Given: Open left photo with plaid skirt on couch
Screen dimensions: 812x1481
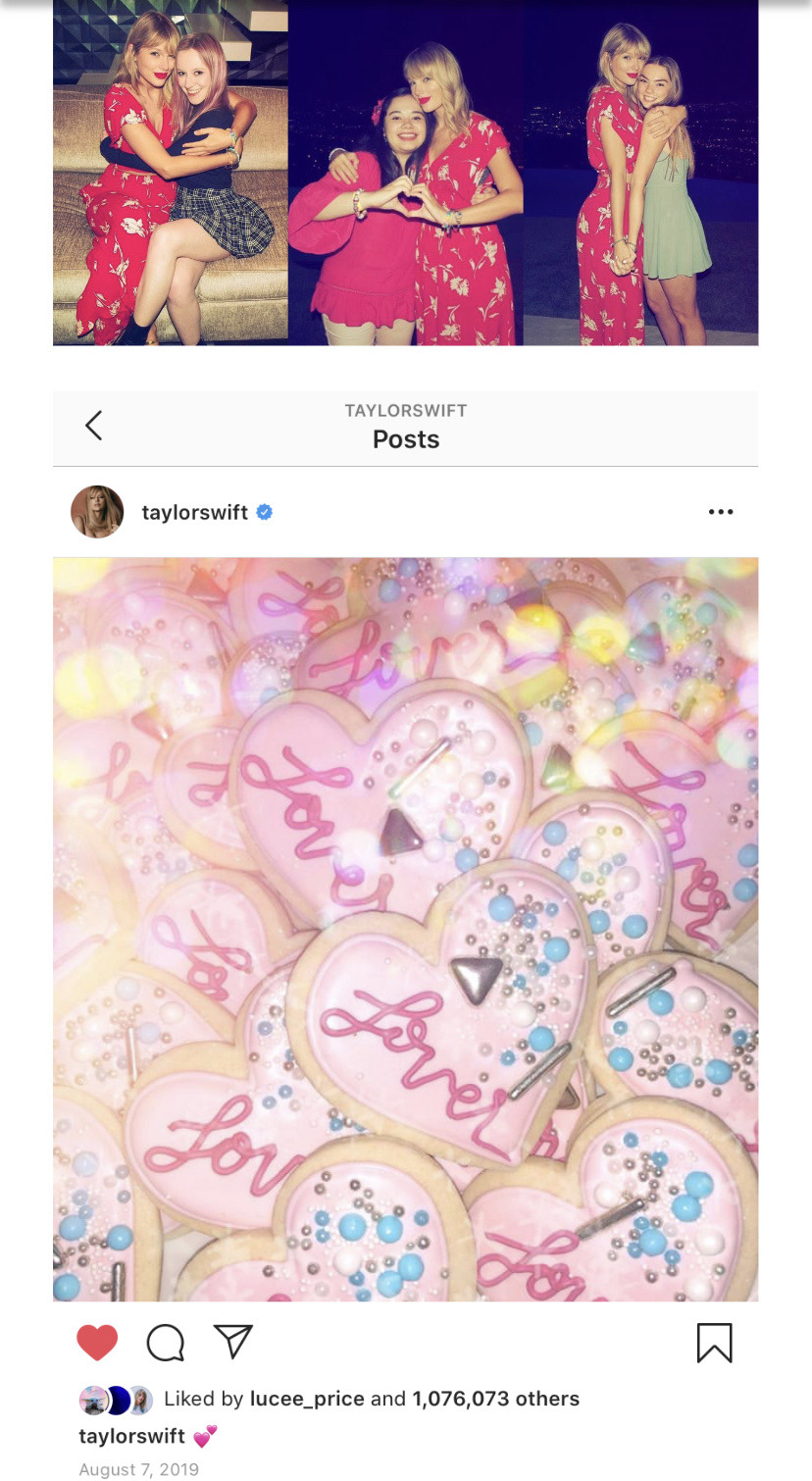Looking at the screenshot, I should 171,172.
